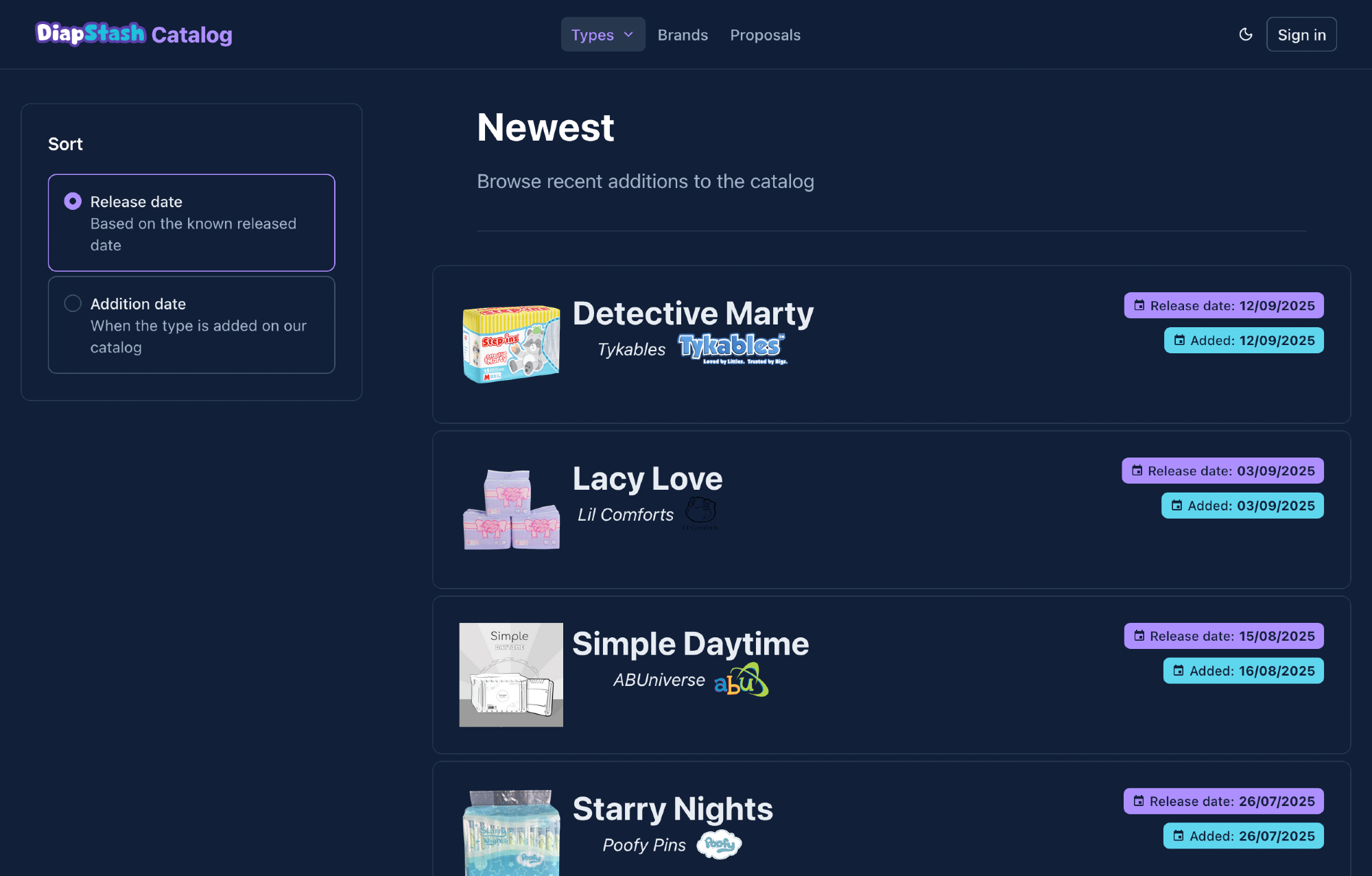Toggle dark mode moon icon
The width and height of the screenshot is (1372, 876).
tap(1246, 34)
